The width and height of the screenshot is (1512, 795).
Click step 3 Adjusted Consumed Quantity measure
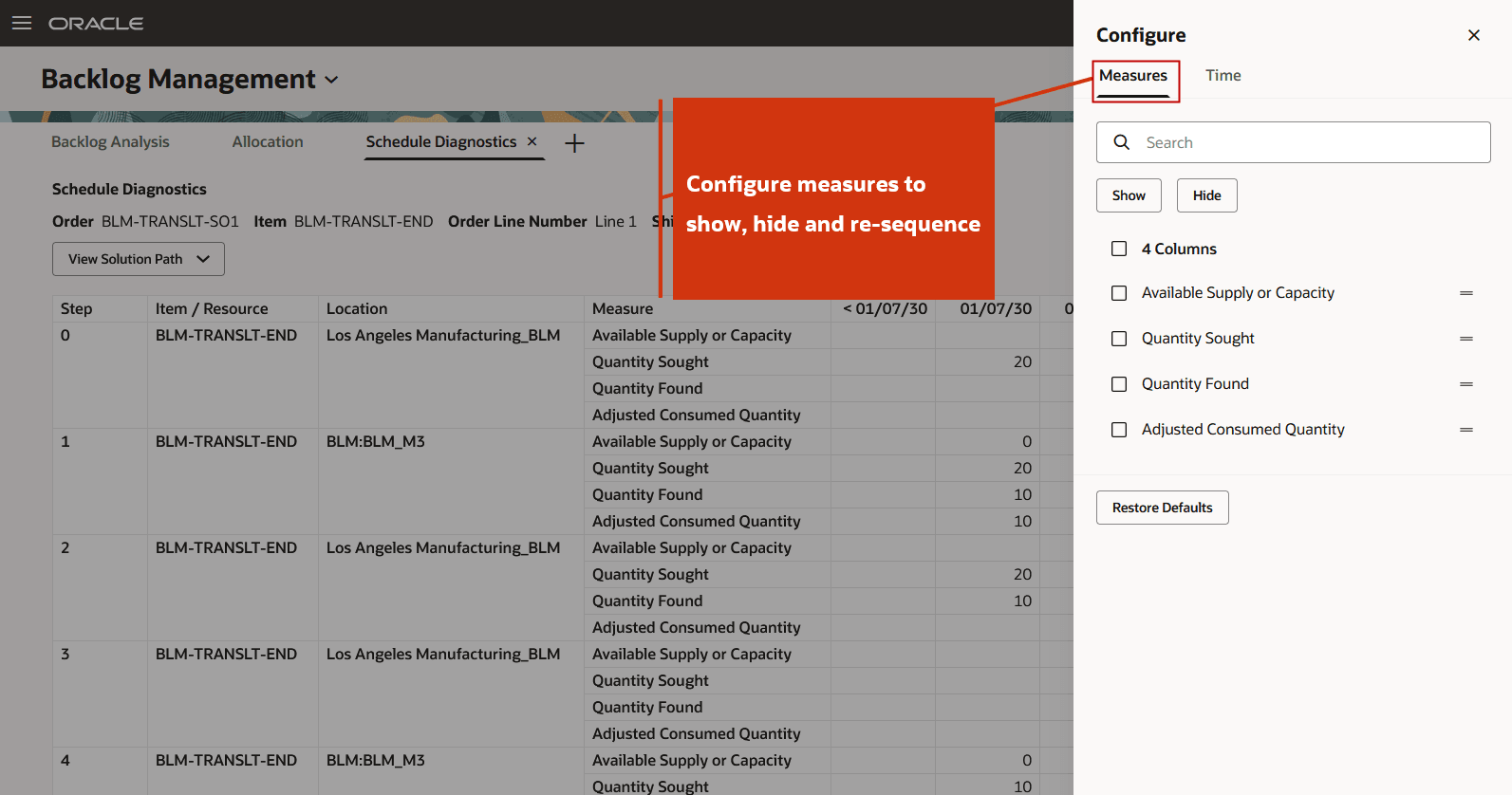[697, 733]
